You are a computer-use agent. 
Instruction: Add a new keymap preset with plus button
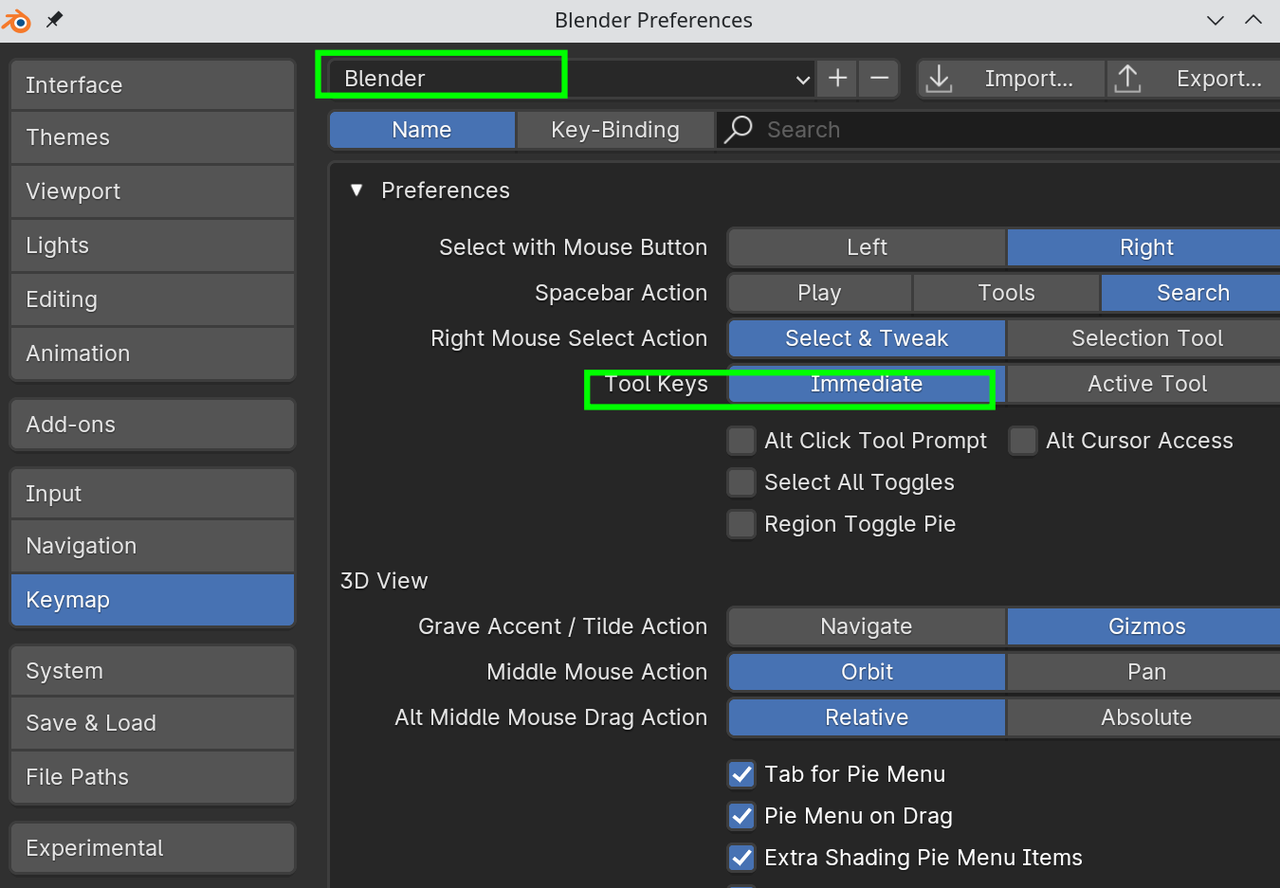coord(837,79)
